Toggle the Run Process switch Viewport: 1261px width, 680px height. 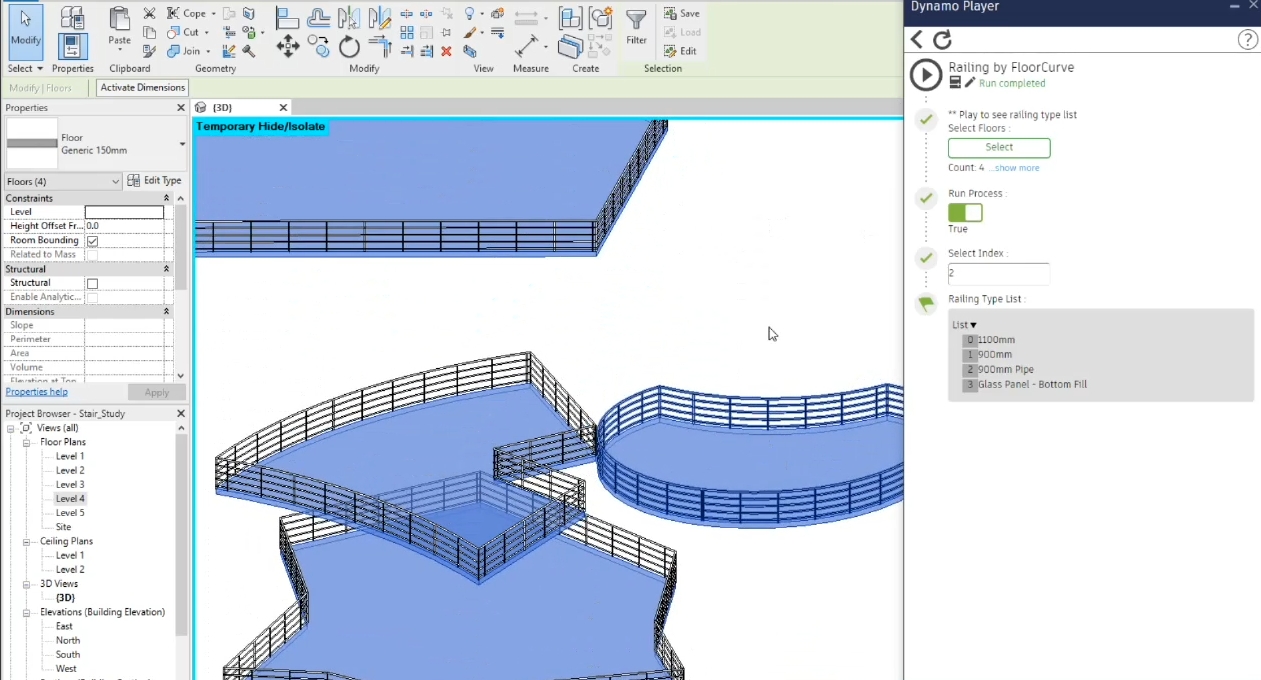click(965, 213)
